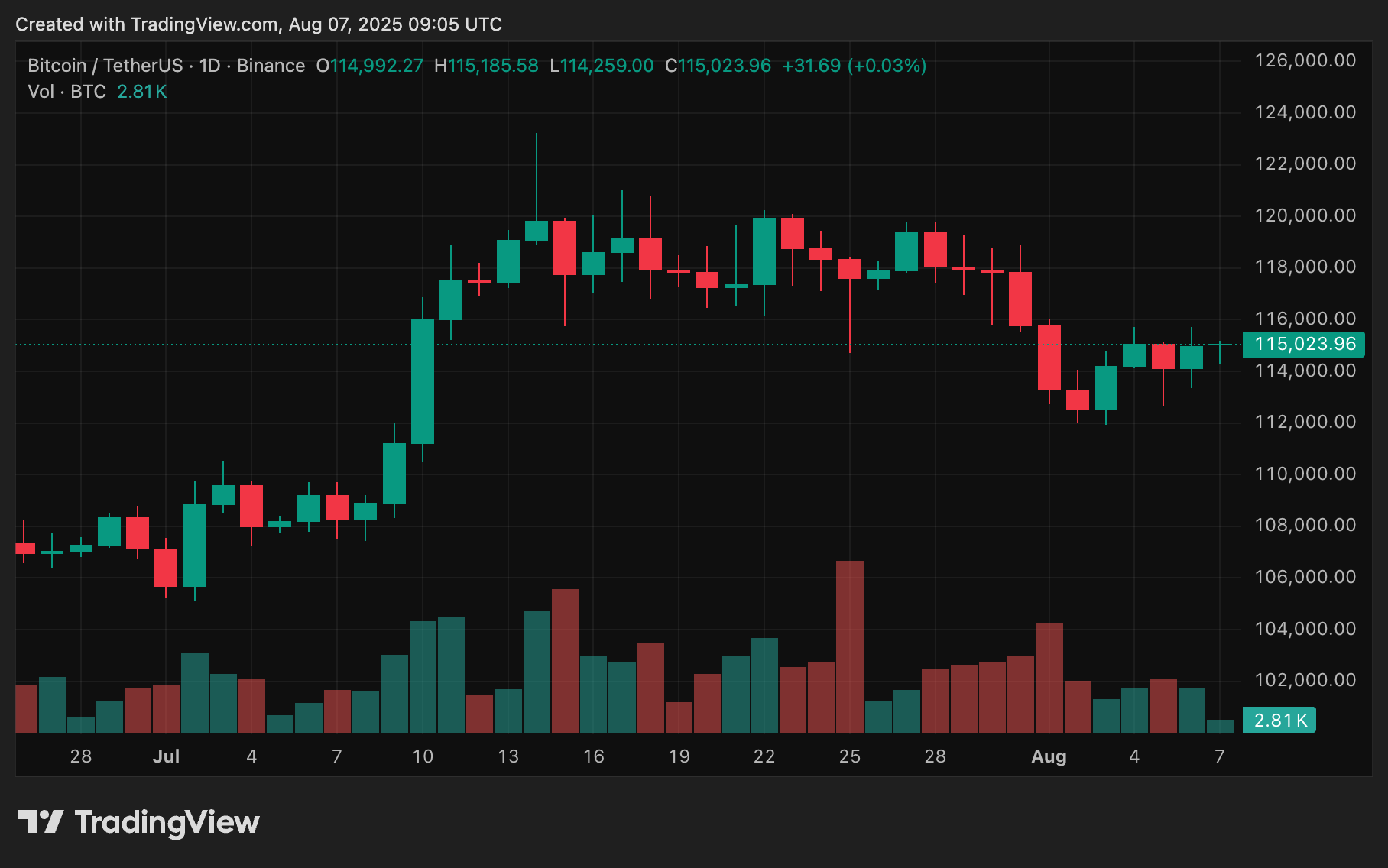1388x868 pixels.
Task: Click the low value L114,259.00
Action: tap(602, 66)
